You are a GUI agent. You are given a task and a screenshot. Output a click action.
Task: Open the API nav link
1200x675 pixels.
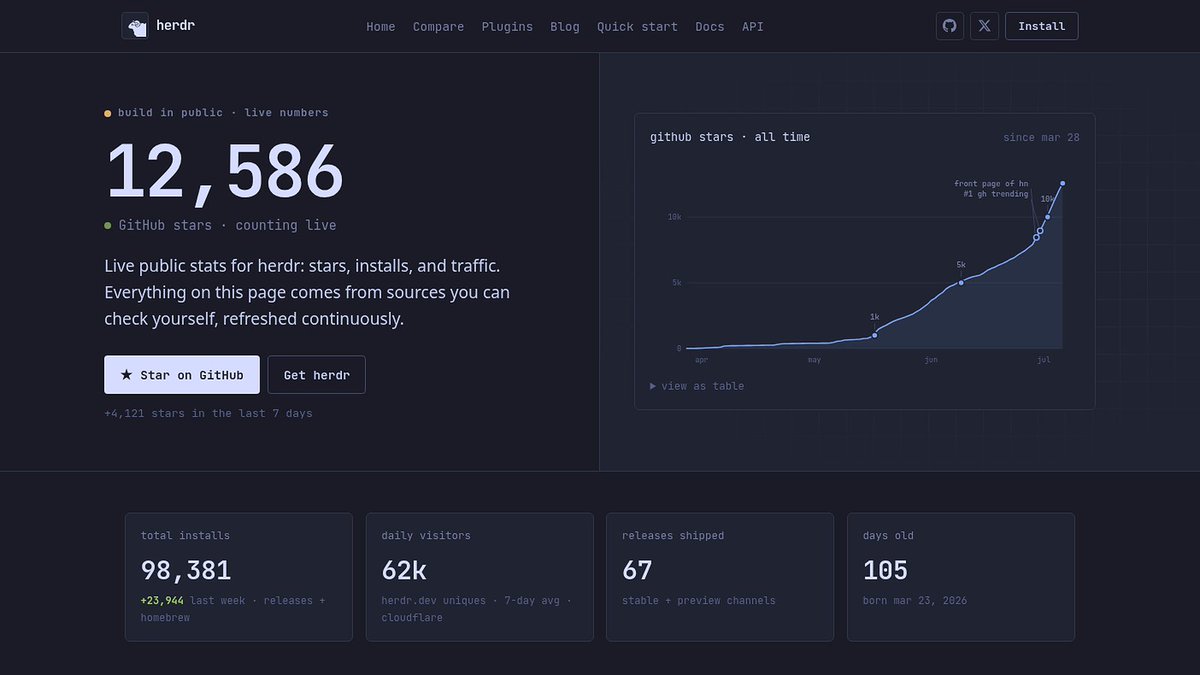(x=753, y=27)
